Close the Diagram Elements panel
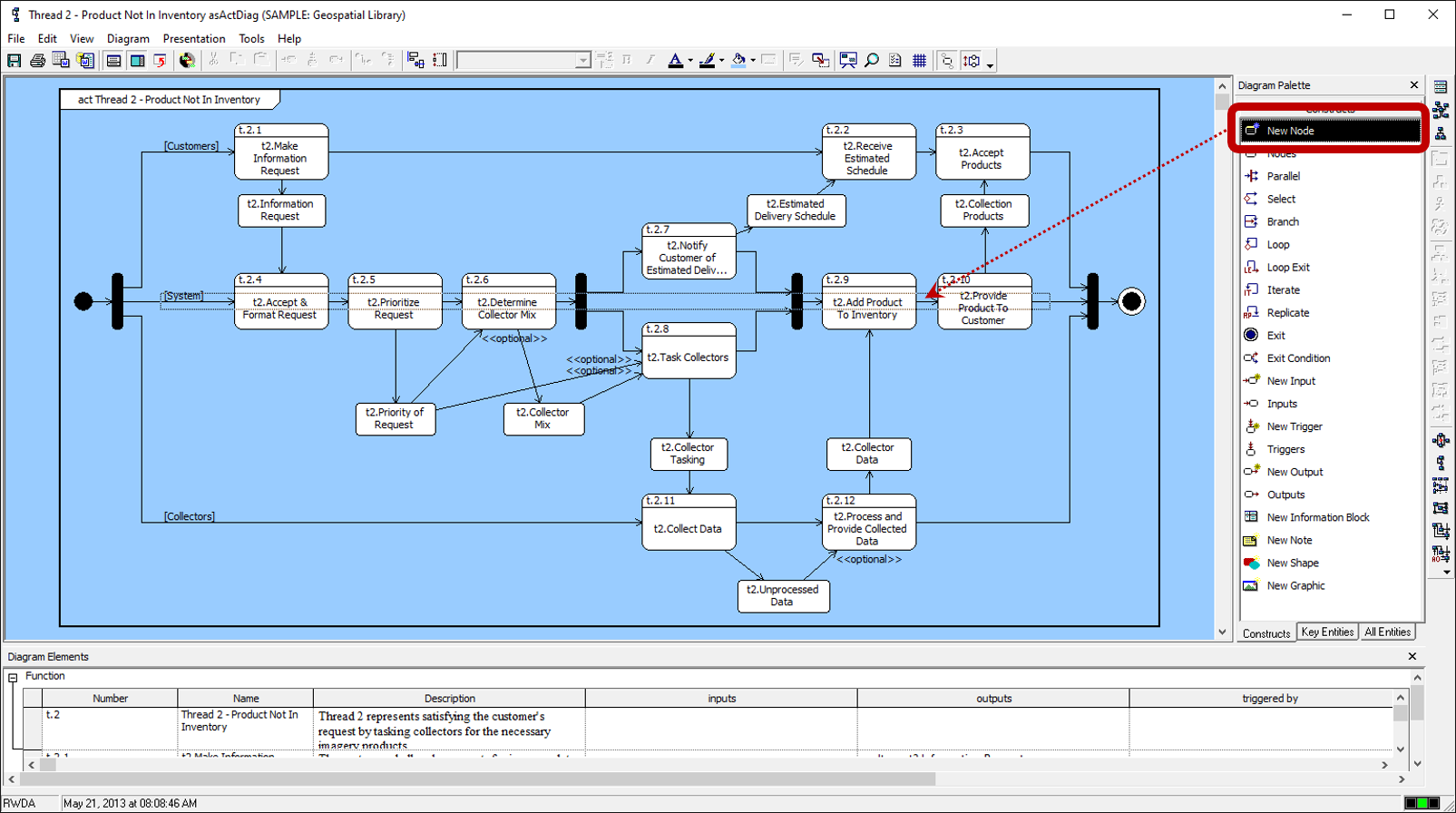The image size is (1456, 813). 1412,656
